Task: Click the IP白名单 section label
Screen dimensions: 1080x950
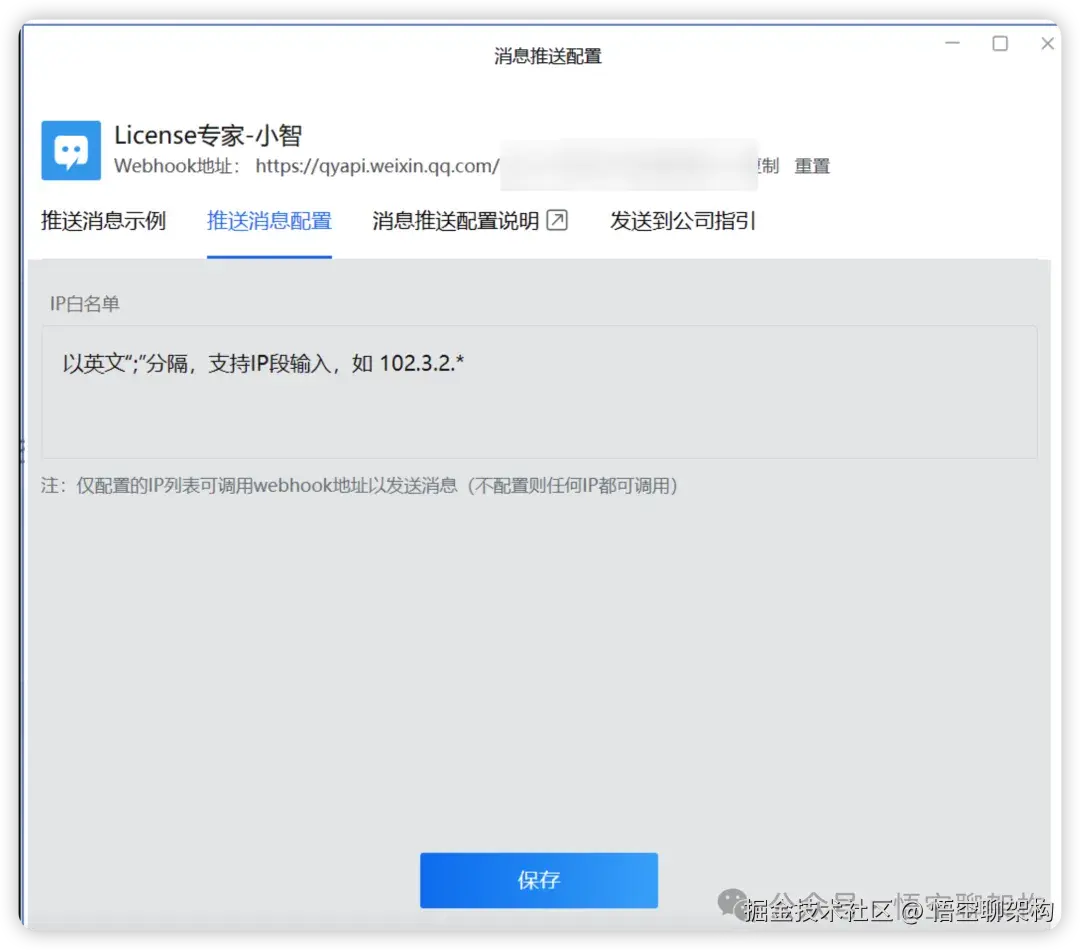Action: [x=83, y=305]
